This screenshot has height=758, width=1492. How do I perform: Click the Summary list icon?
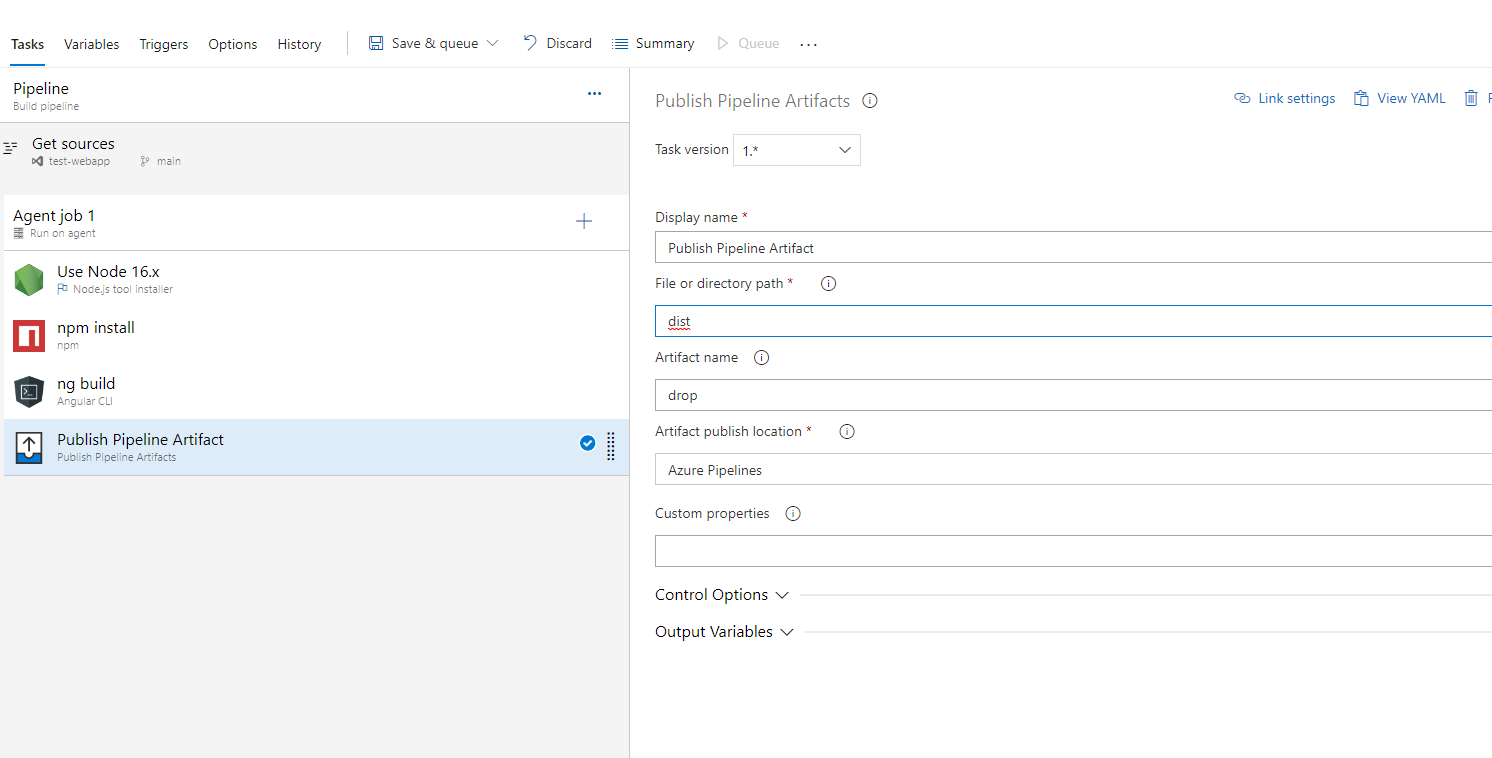[620, 44]
